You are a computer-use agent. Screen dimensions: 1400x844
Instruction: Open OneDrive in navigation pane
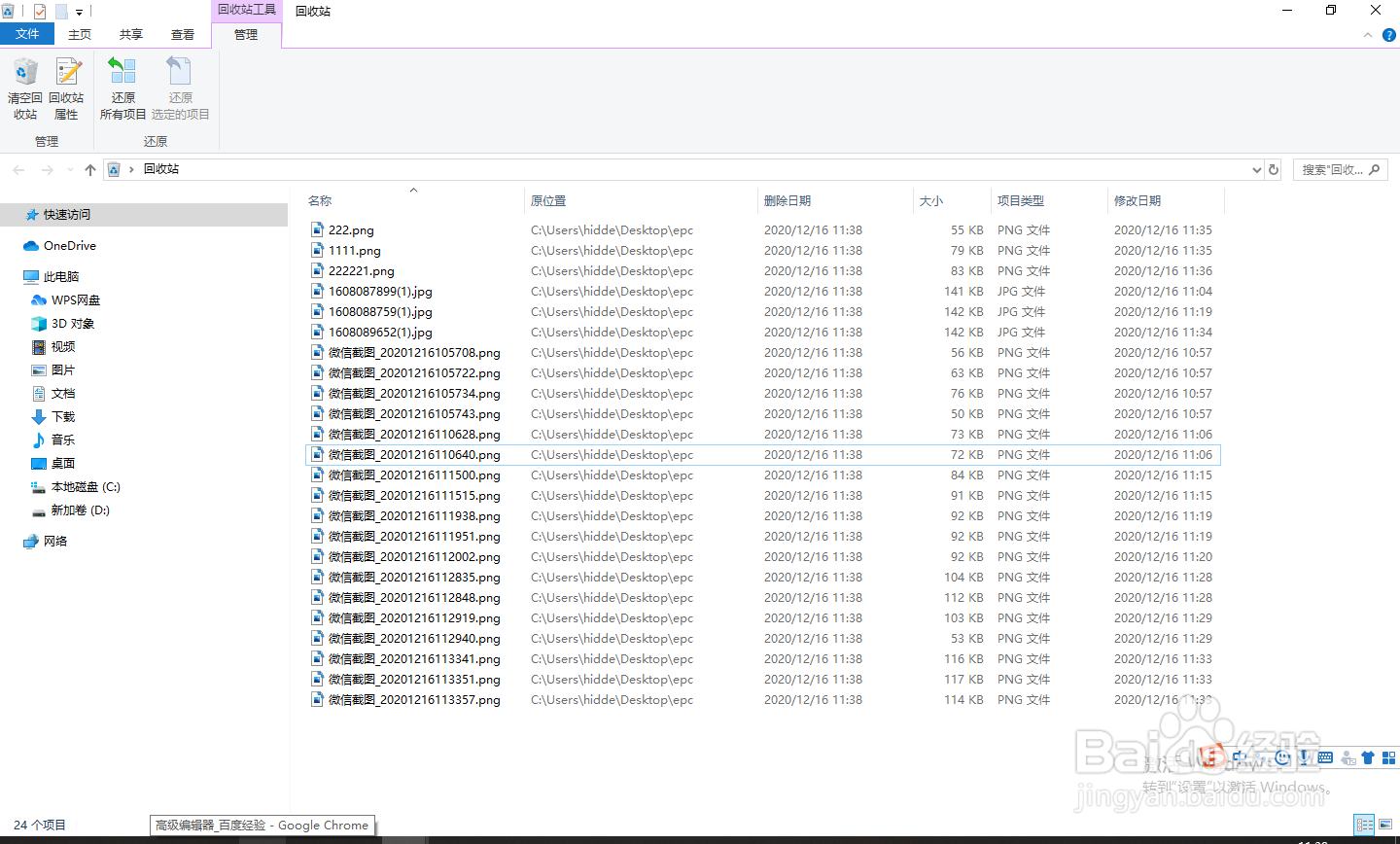69,246
